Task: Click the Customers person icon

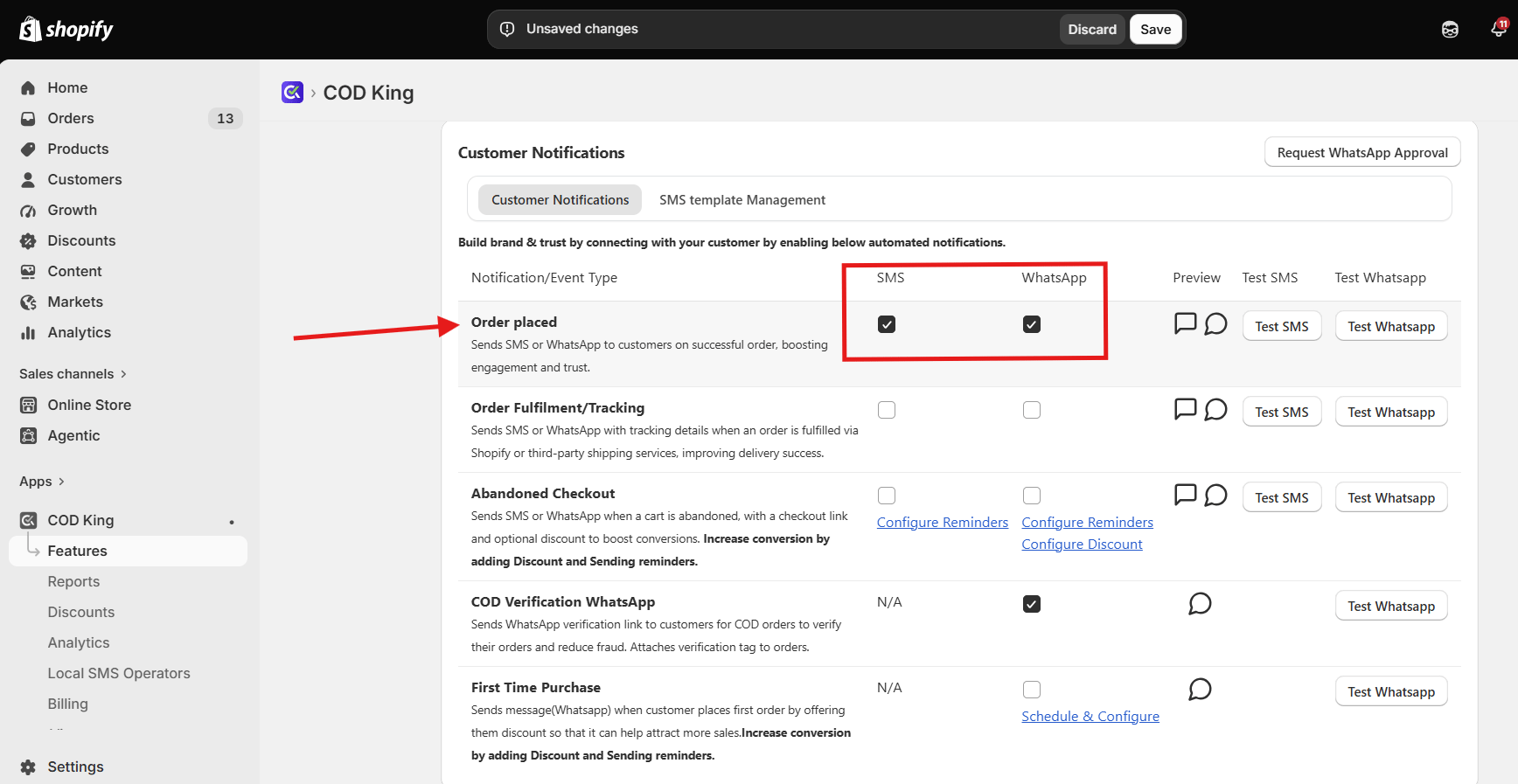Action: [28, 179]
